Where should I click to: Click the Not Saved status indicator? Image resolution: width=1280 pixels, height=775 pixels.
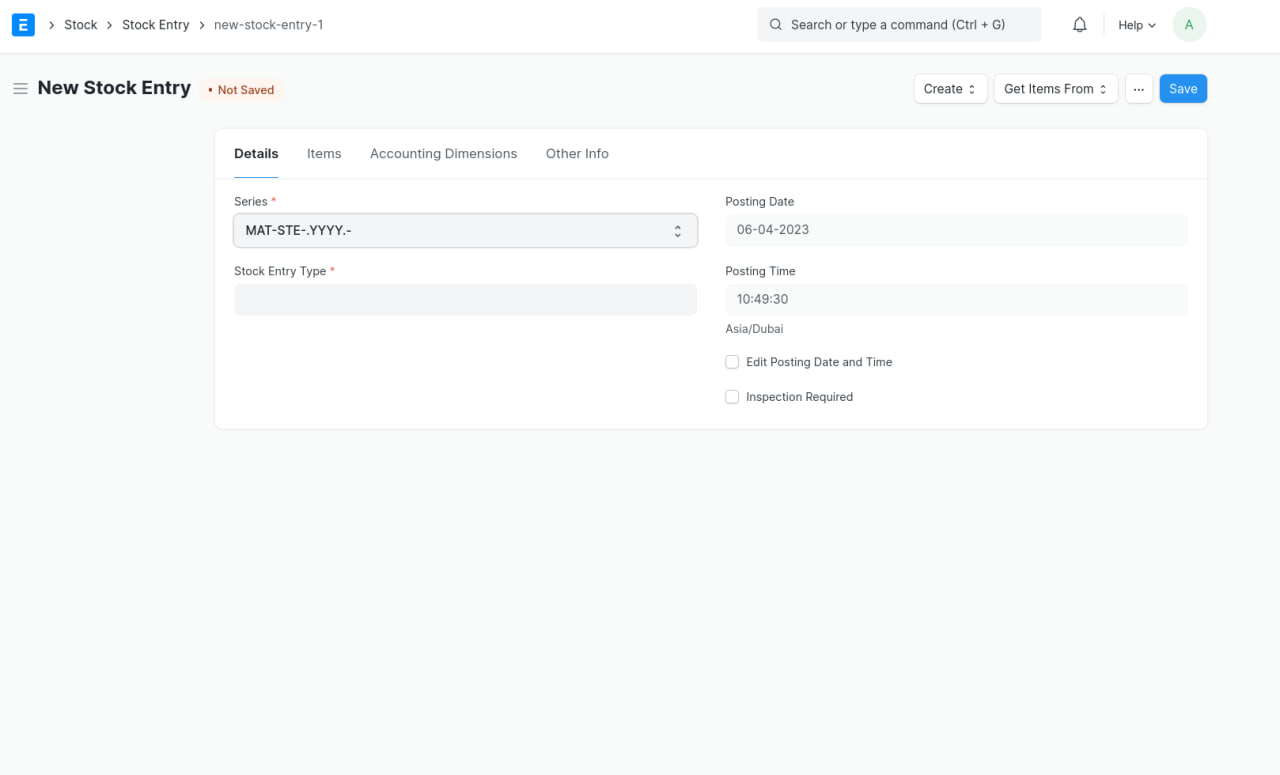click(241, 89)
